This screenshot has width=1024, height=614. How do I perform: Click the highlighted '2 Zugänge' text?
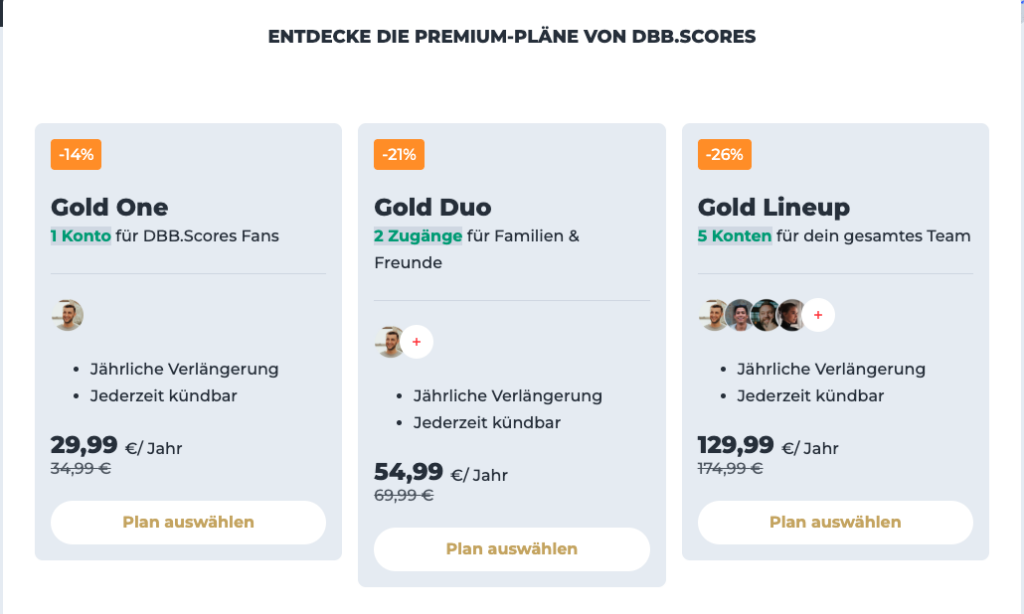pos(418,237)
